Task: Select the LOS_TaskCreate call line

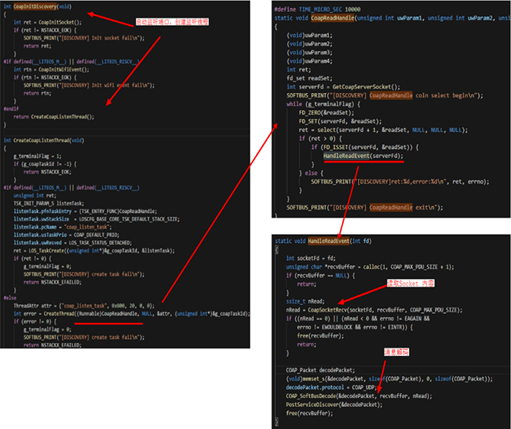Action: point(94,251)
